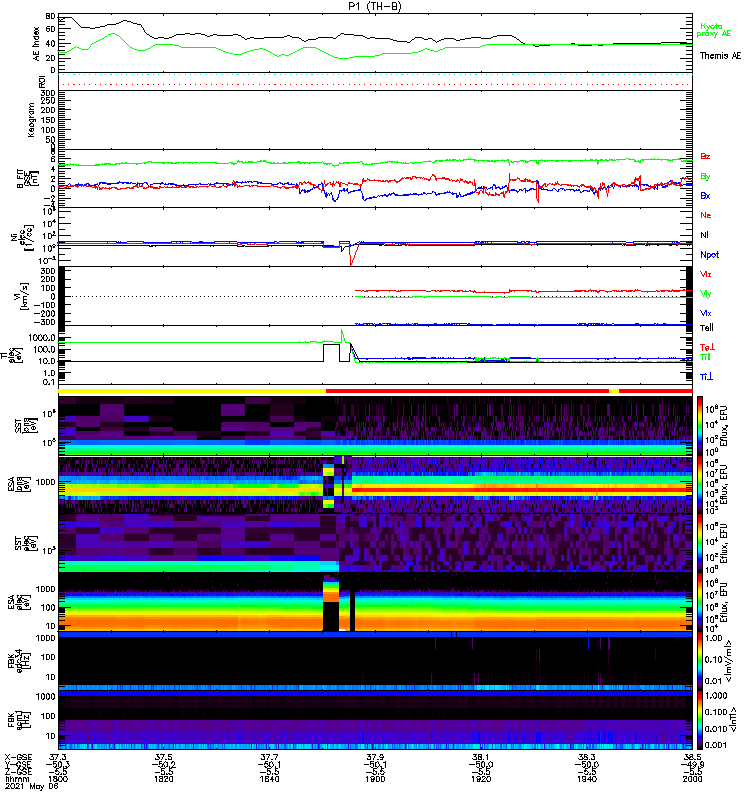Click the ESA ions Eflux colorbar
This screenshot has height=800, width=750.
pos(700,484)
